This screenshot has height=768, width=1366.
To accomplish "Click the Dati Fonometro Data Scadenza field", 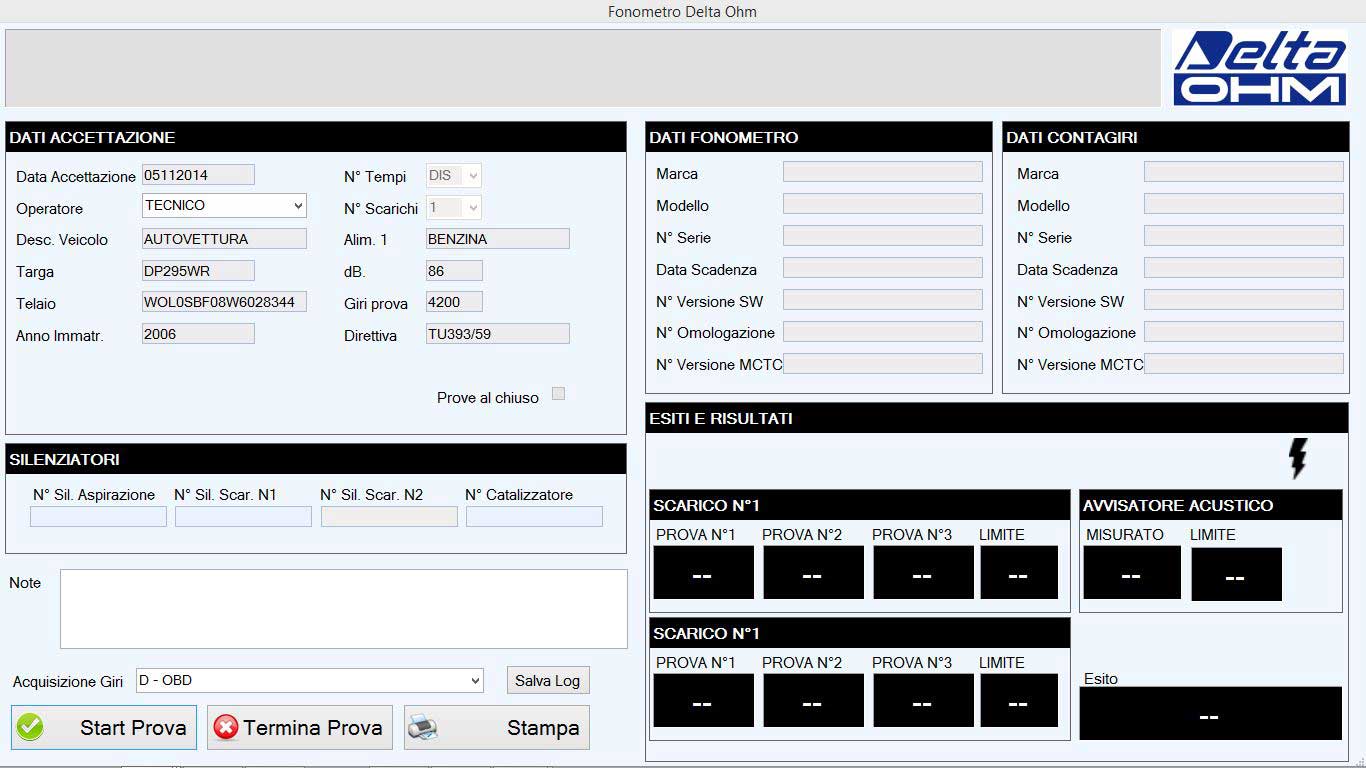I will 883,268.
